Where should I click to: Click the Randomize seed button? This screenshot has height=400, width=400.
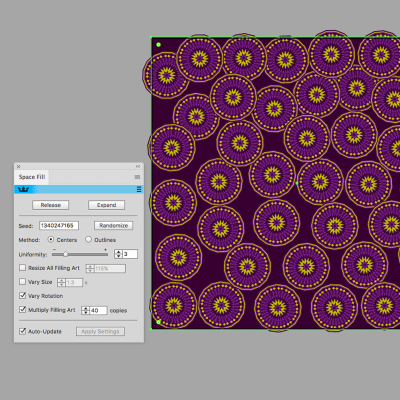[113, 226]
